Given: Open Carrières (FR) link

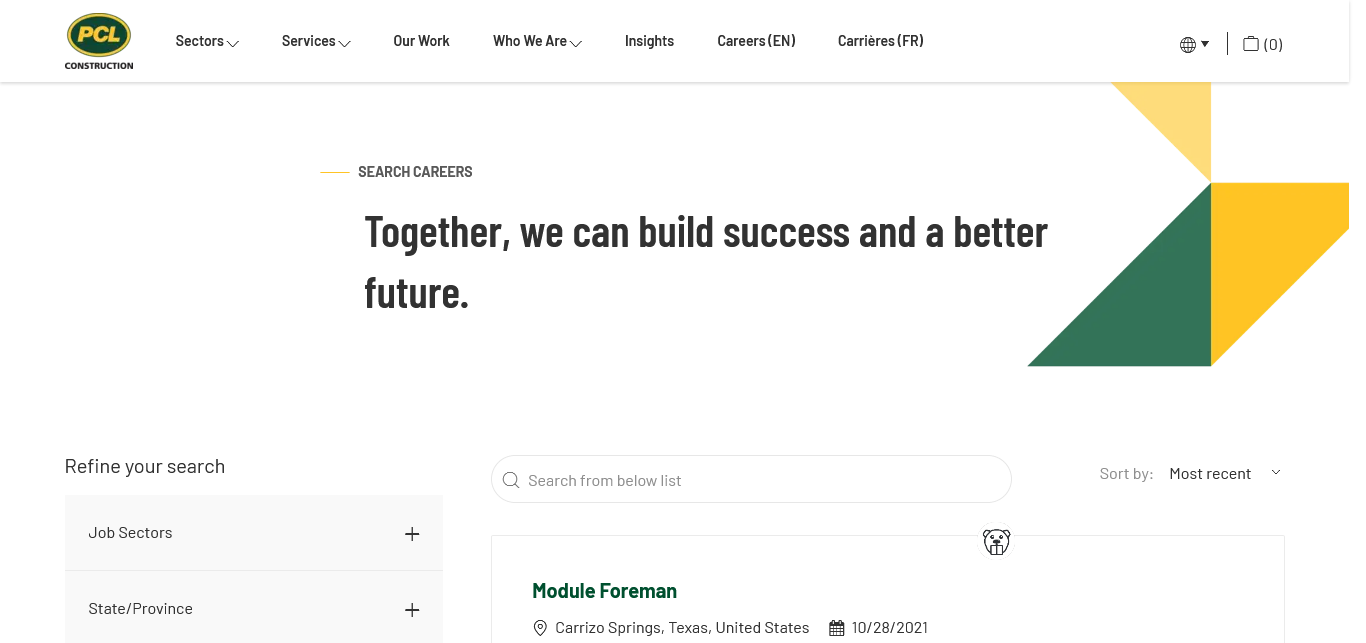Looking at the screenshot, I should click(x=880, y=41).
